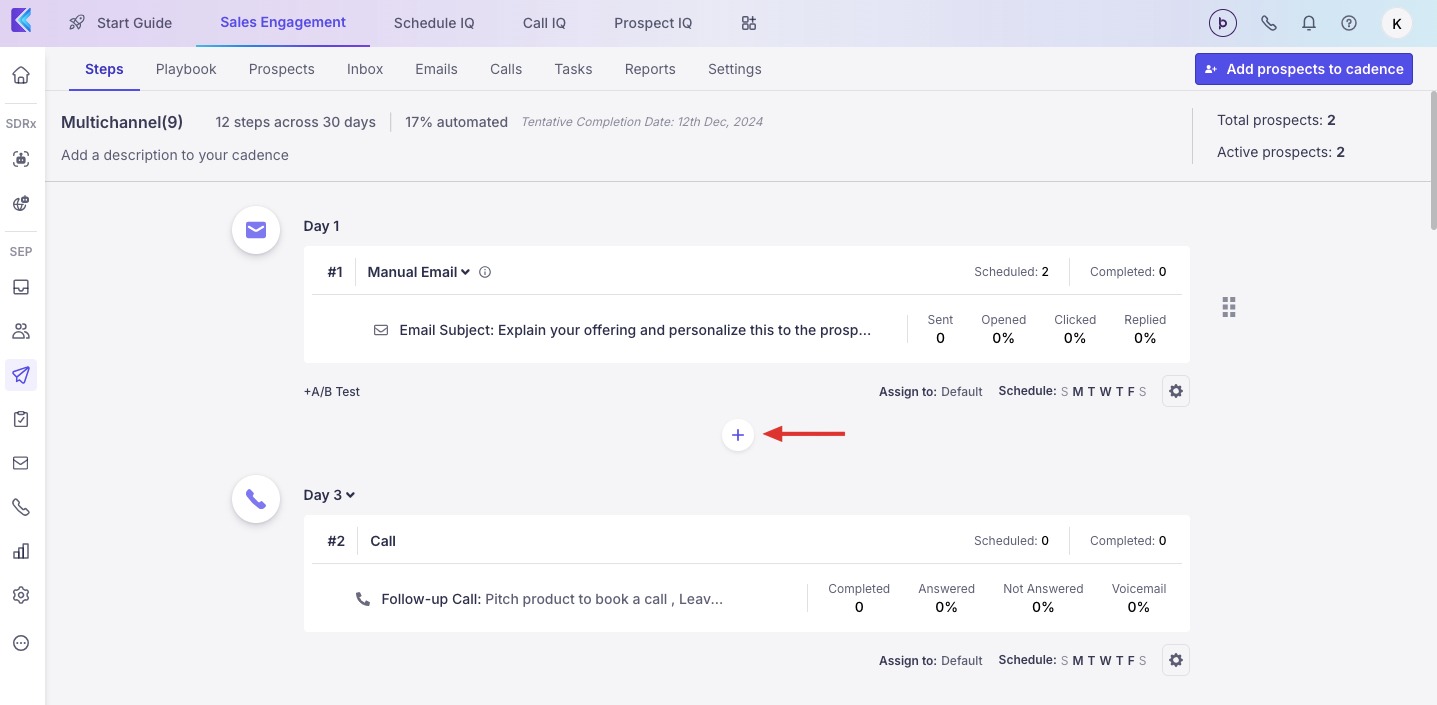Open the K user profile menu
Viewport: 1437px width, 705px height.
coord(1396,23)
